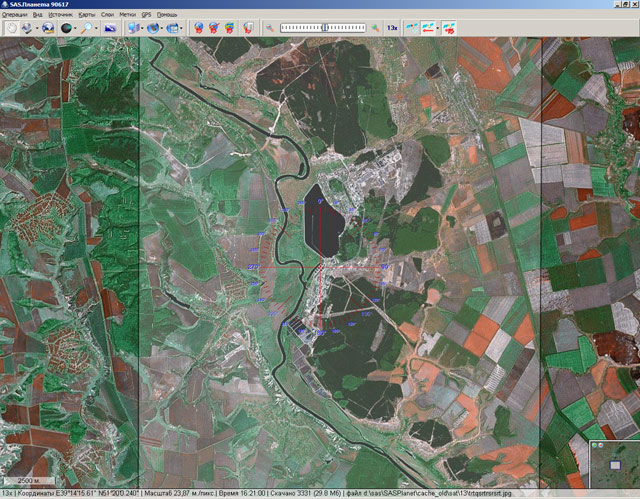This screenshot has width=640, height=499.
Task: Click the zoom out magnifier icon
Action: 270,29
